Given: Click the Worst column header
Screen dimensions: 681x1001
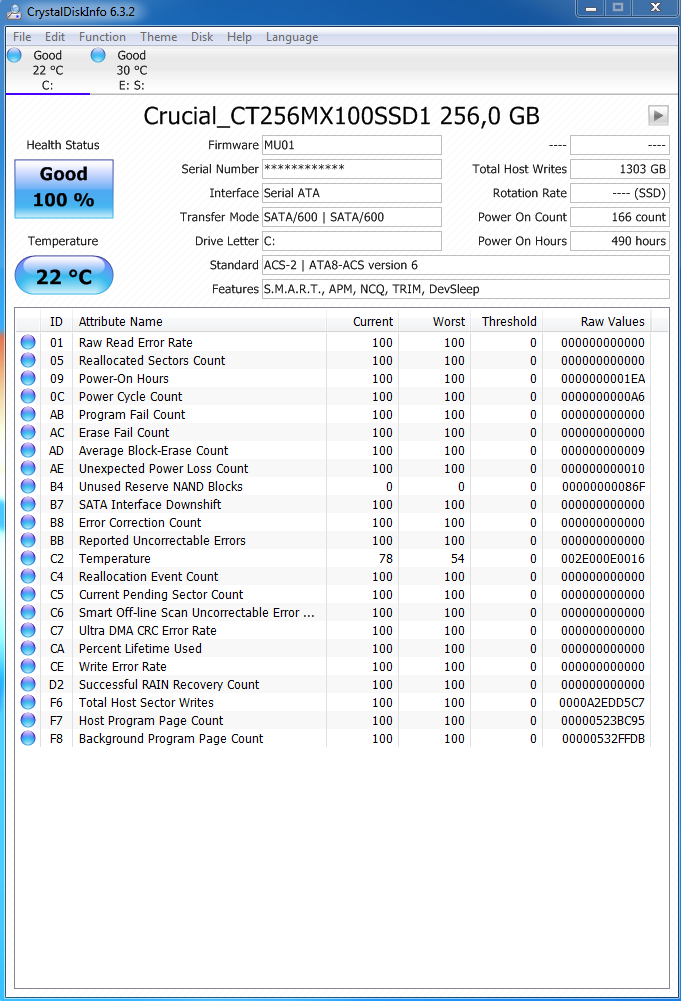Looking at the screenshot, I should [x=435, y=322].
